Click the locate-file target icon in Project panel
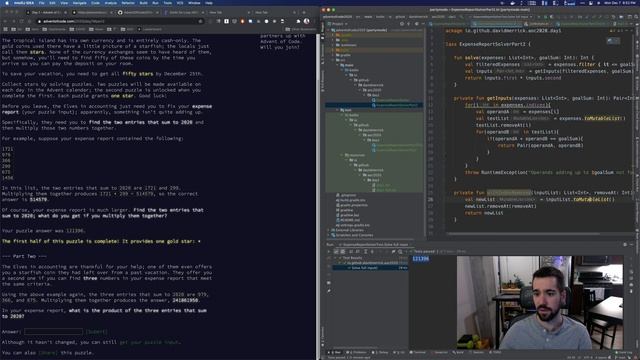This screenshot has width=640, height=360. click(x=402, y=24)
